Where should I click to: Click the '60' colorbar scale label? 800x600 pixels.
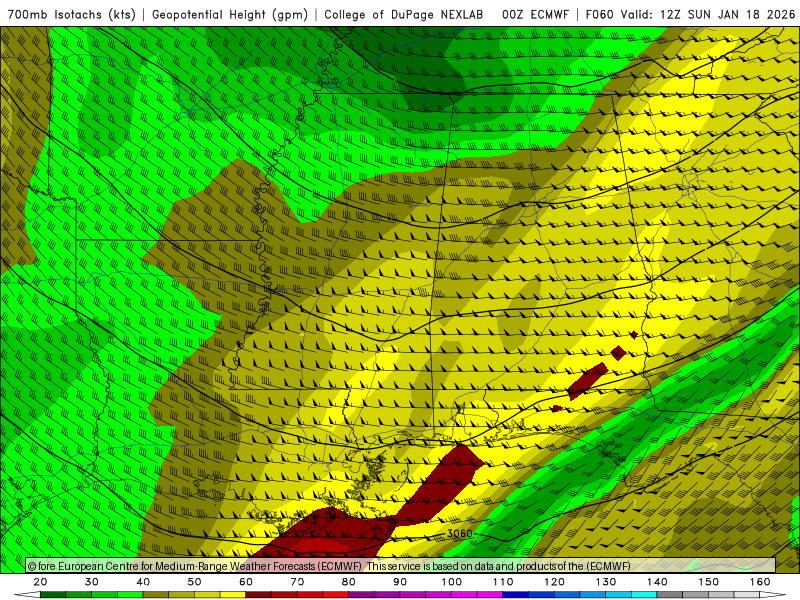coord(246,582)
